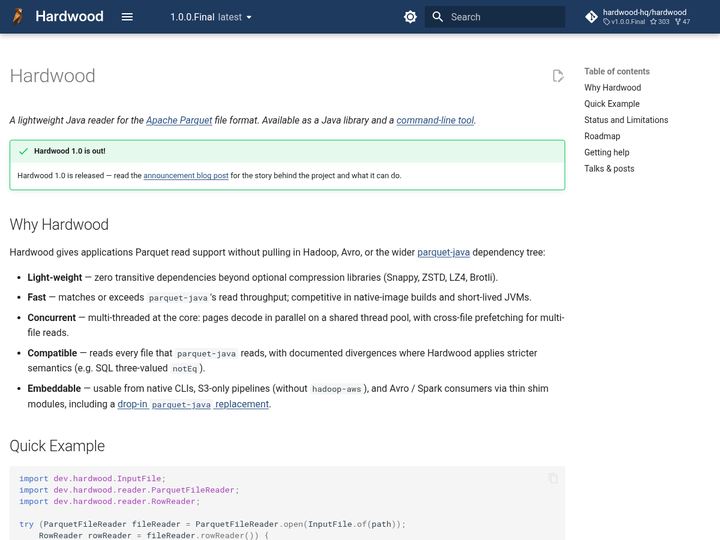720x540 pixels.
Task: Open the drop-in parquet-java replacement link
Action: (193, 404)
